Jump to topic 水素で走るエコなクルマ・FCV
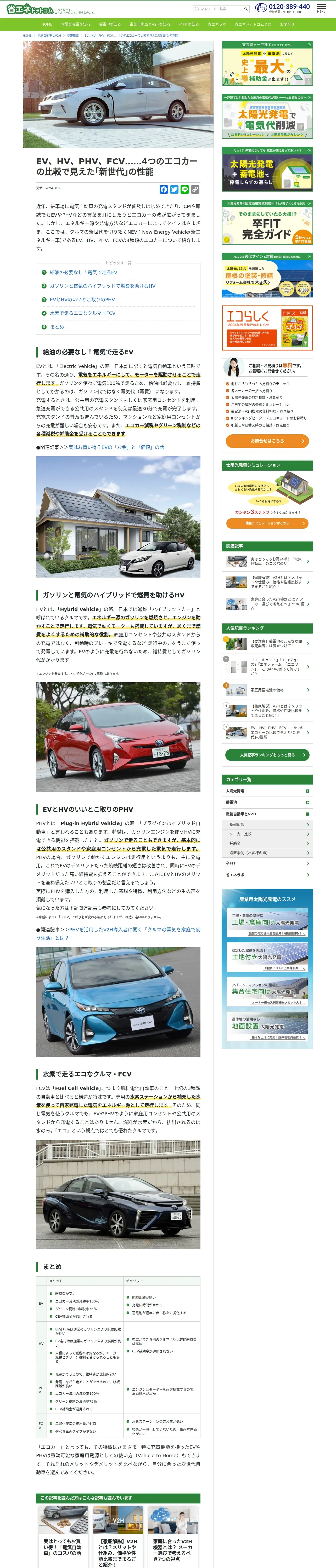The width and height of the screenshot is (336, 1568). click(x=82, y=314)
